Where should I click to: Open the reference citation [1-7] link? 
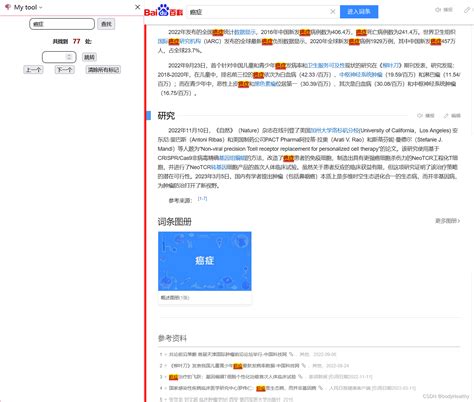click(202, 199)
